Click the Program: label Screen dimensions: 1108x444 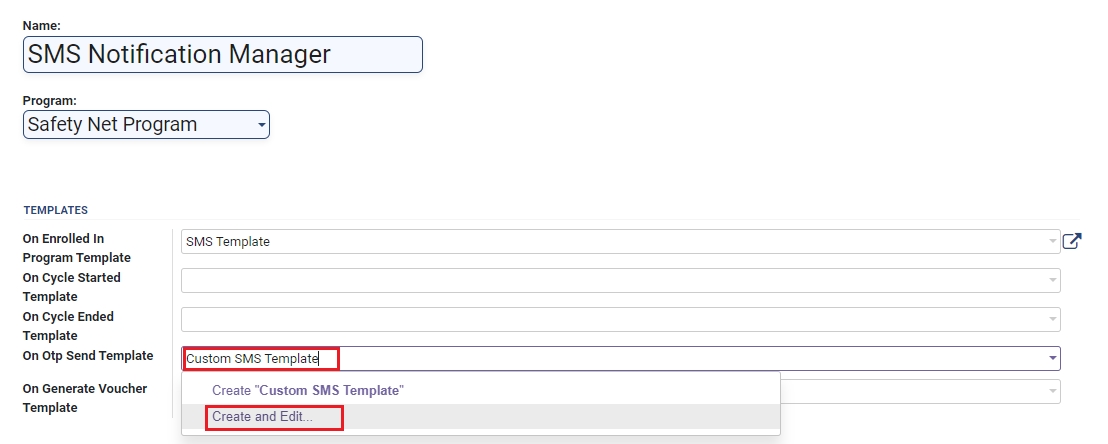pos(50,100)
